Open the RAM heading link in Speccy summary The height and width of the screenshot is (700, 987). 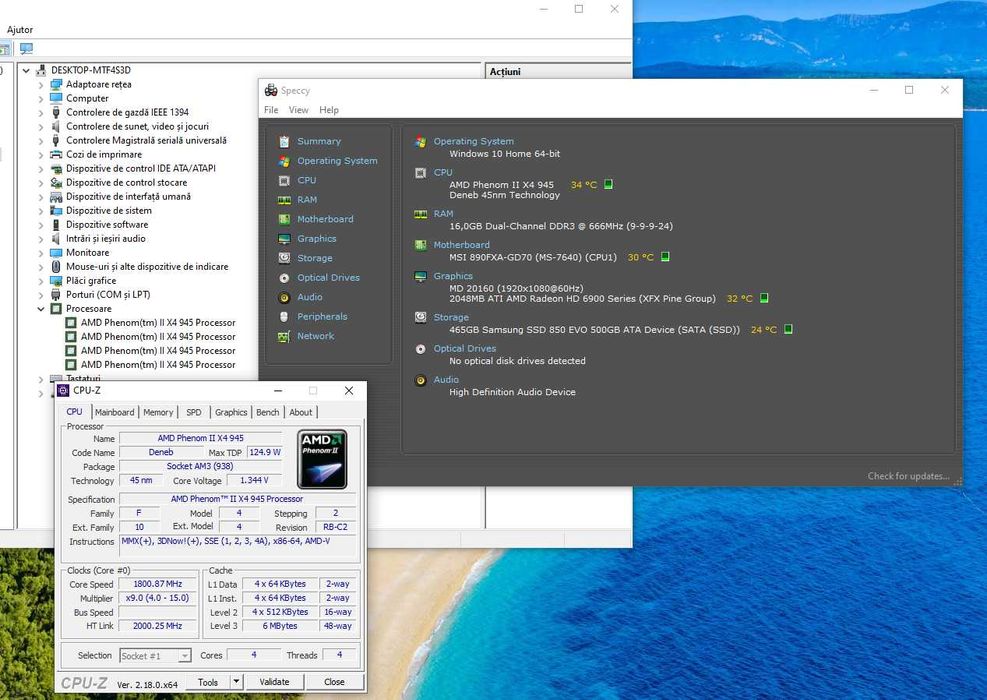(x=443, y=214)
